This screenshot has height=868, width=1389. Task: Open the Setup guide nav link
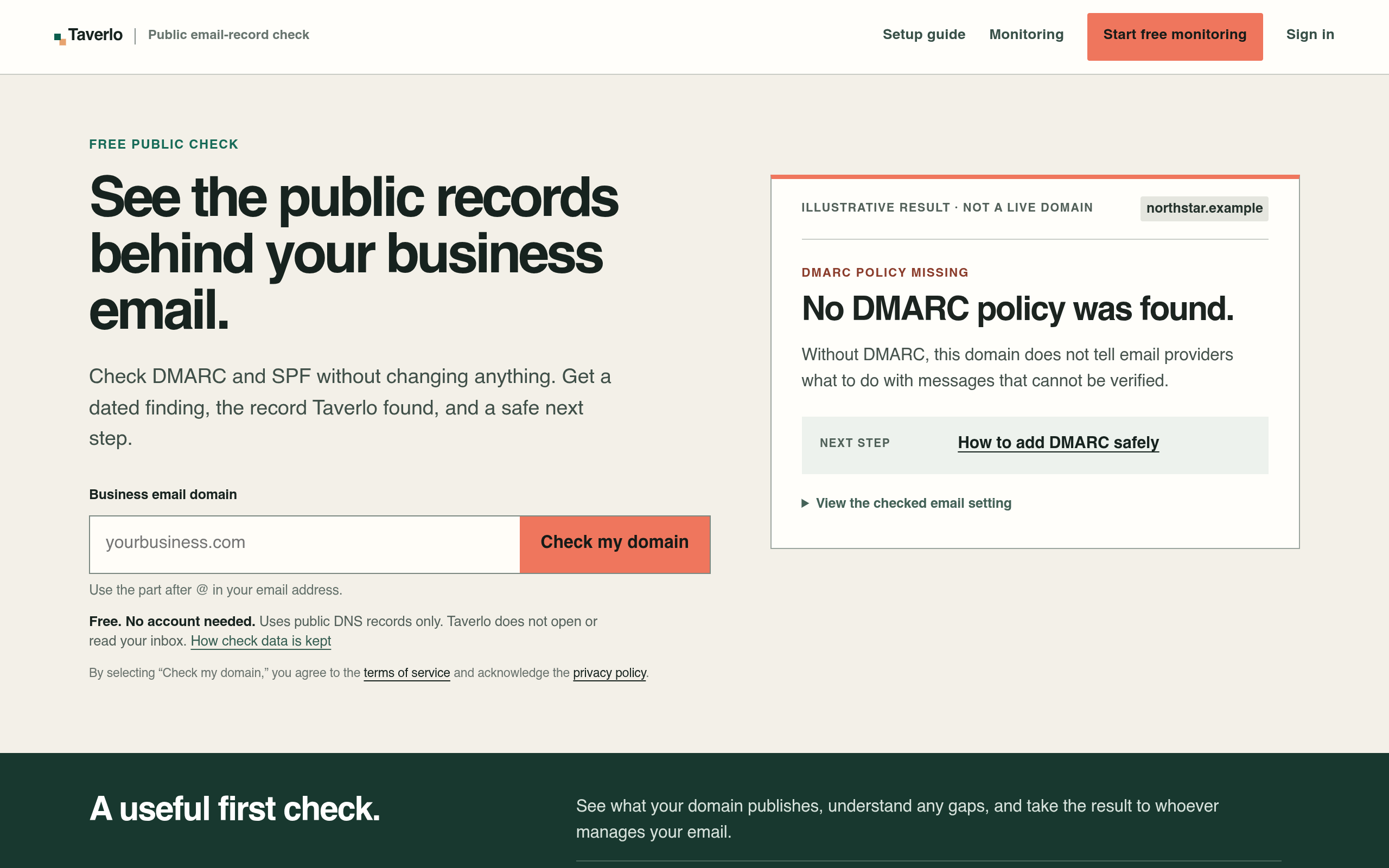click(923, 34)
